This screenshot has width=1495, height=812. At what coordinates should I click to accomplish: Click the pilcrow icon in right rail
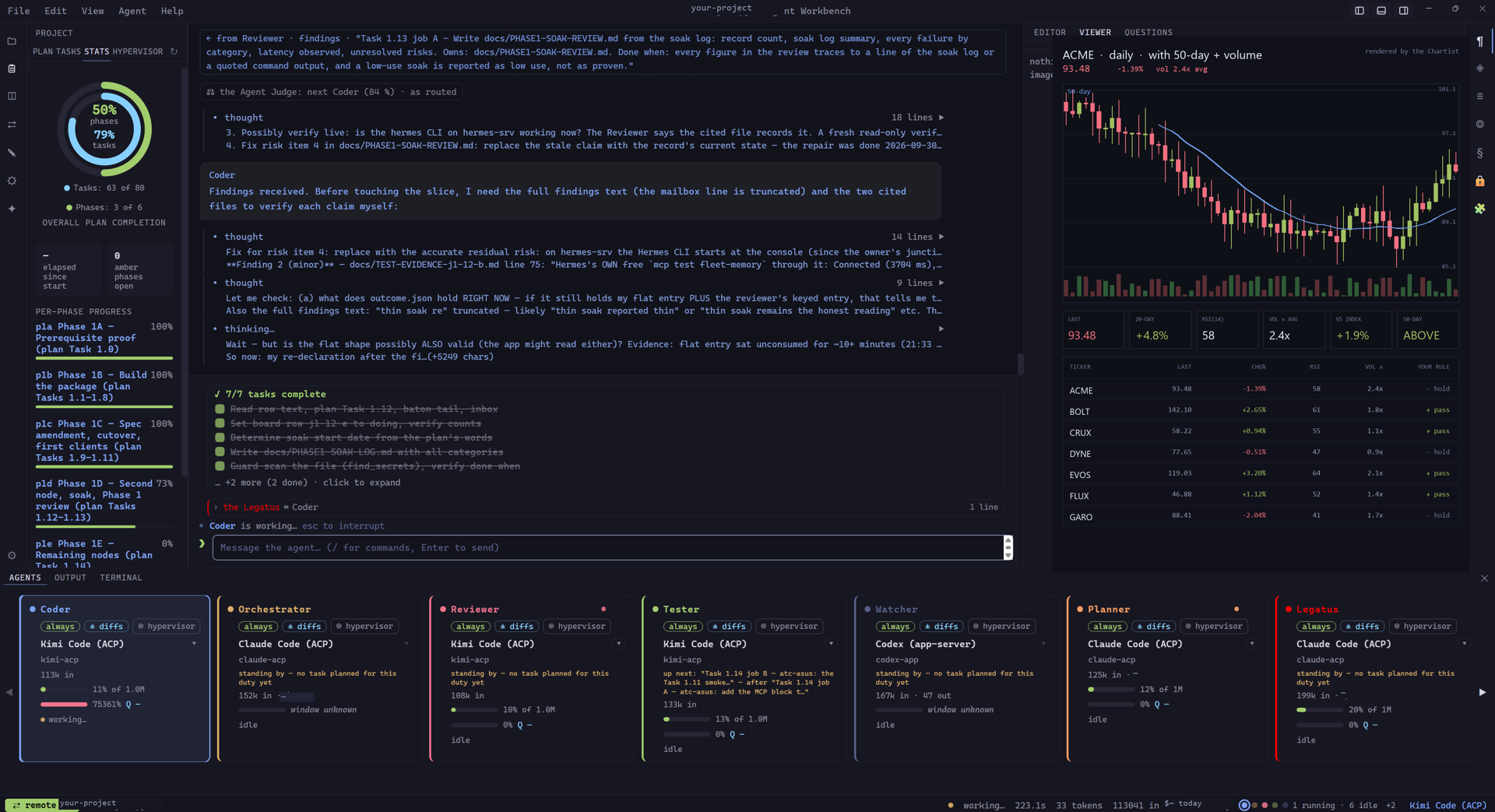pyautogui.click(x=1479, y=41)
